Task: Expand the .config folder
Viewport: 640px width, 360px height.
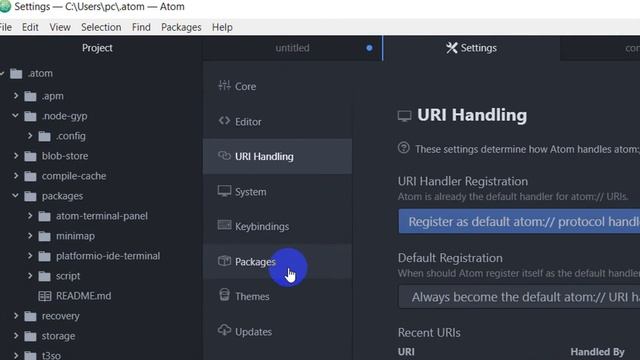Action: pyautogui.click(x=30, y=136)
